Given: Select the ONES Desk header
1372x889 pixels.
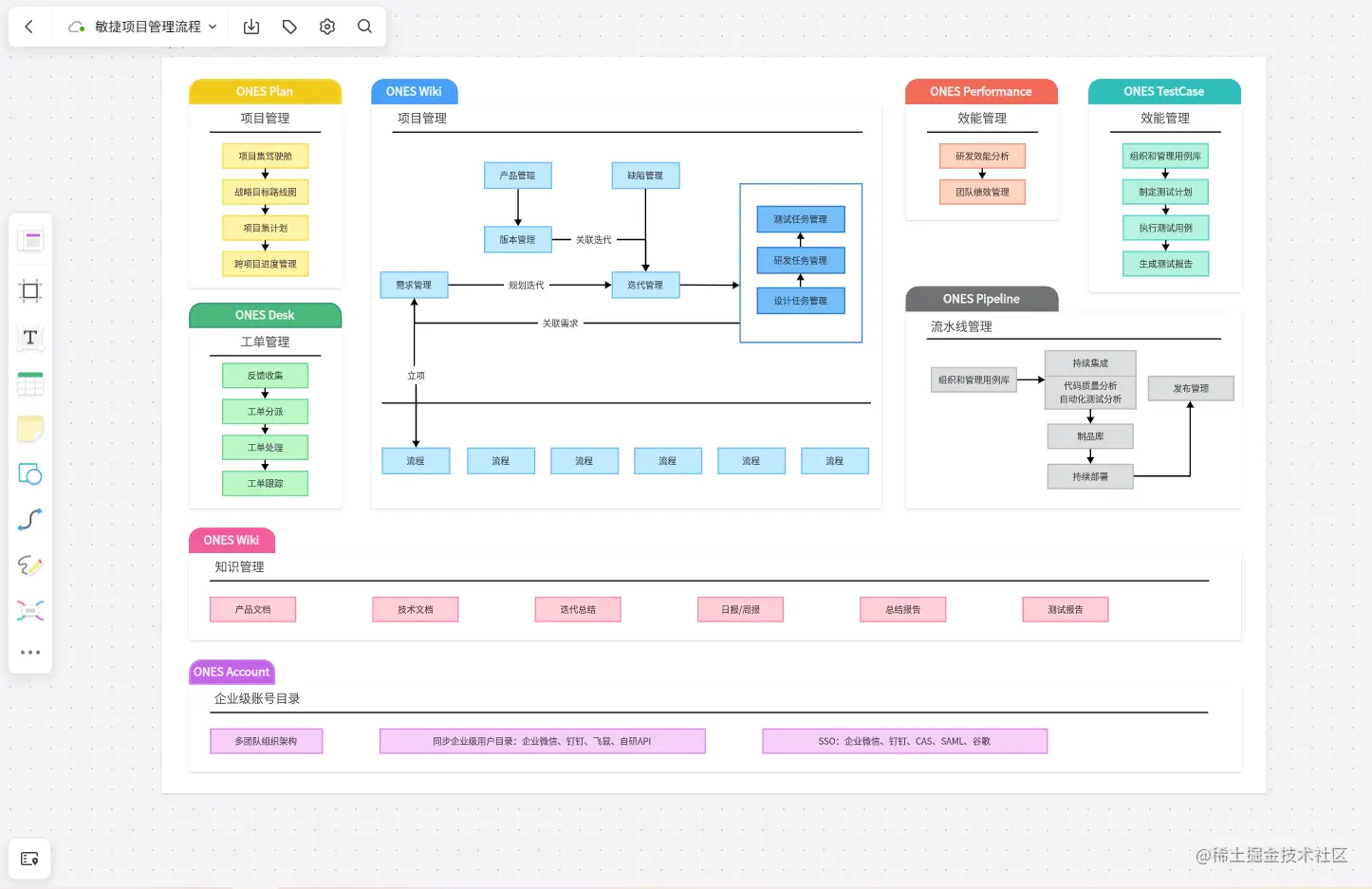Looking at the screenshot, I should pyautogui.click(x=265, y=315).
